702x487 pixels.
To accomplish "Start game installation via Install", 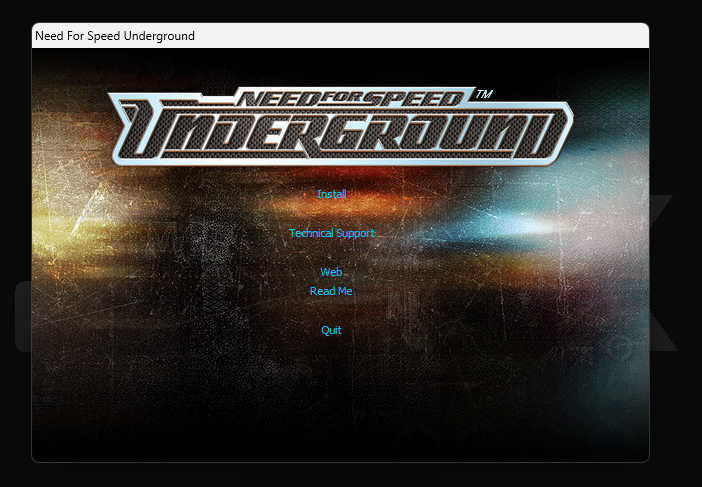I will pyautogui.click(x=331, y=194).
